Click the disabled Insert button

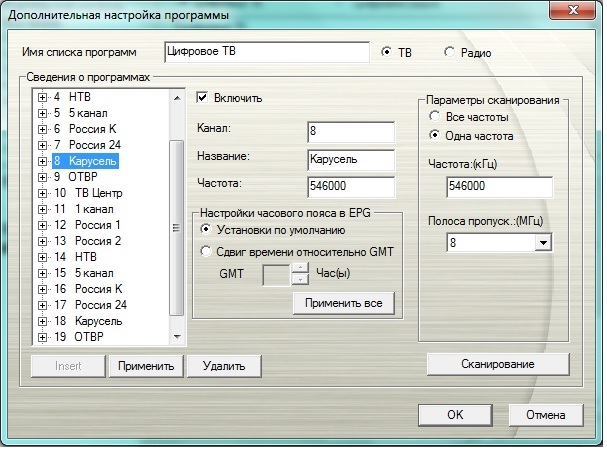click(x=68, y=366)
